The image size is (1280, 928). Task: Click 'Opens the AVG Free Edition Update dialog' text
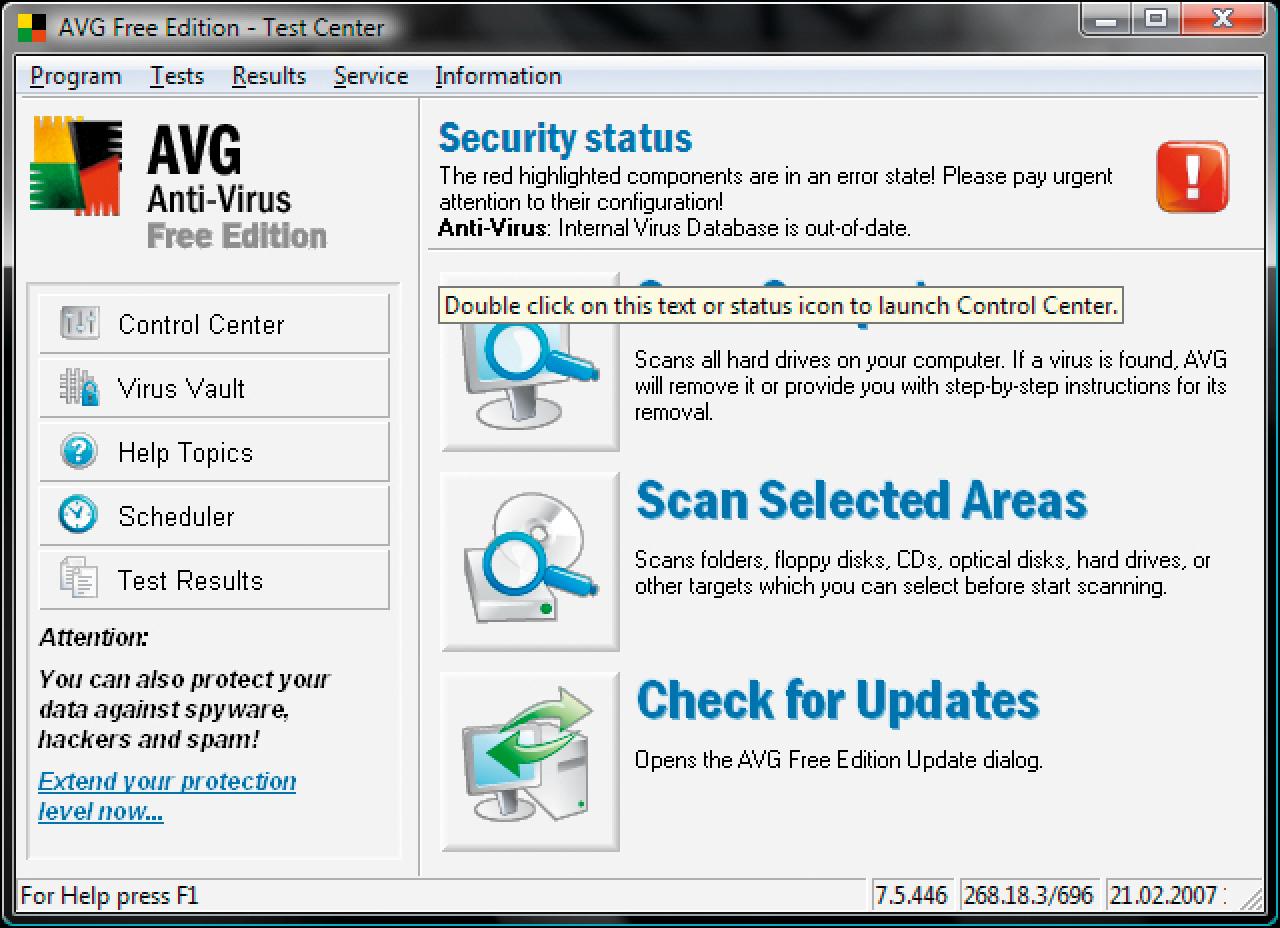click(838, 760)
